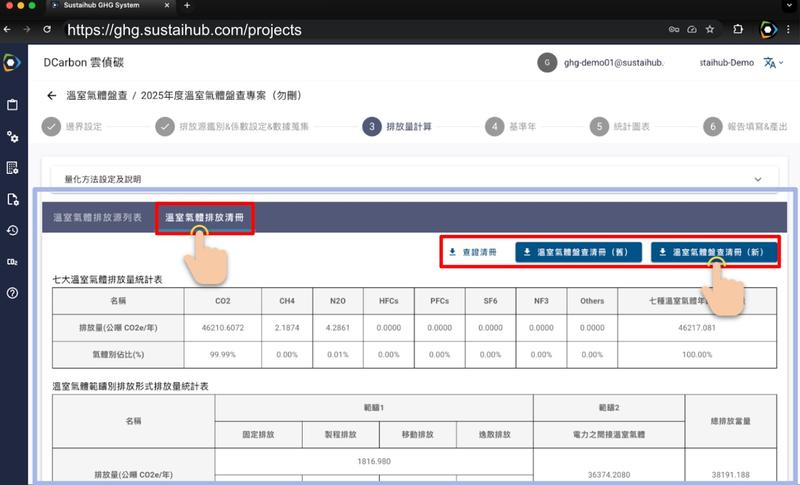Image resolution: width=800 pixels, height=485 pixels.
Task: Click the back arrow beside 溫室氣體盤查
Action: [x=51, y=96]
